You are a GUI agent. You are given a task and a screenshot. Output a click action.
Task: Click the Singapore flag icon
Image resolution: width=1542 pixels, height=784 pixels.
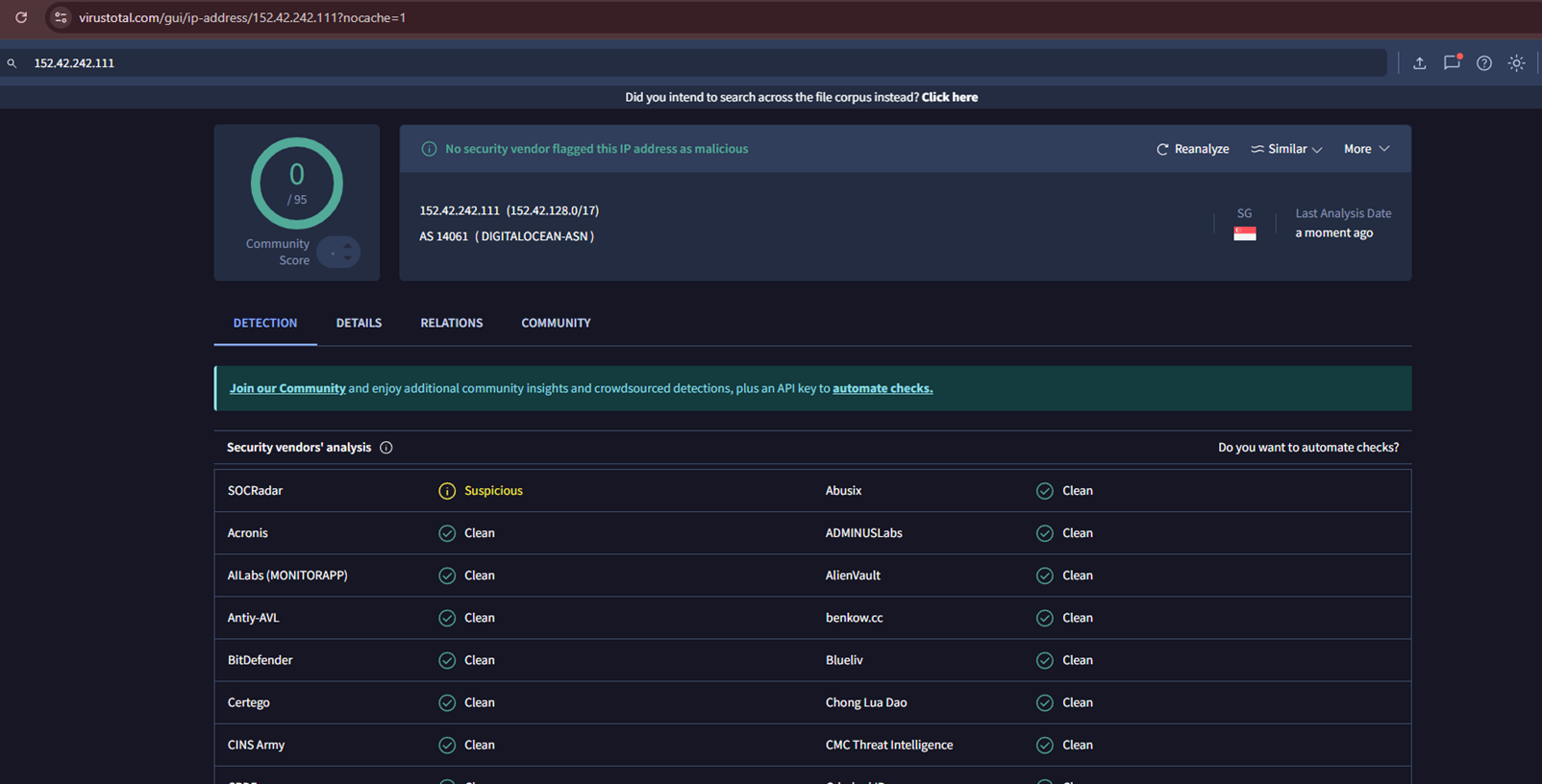pyautogui.click(x=1245, y=233)
